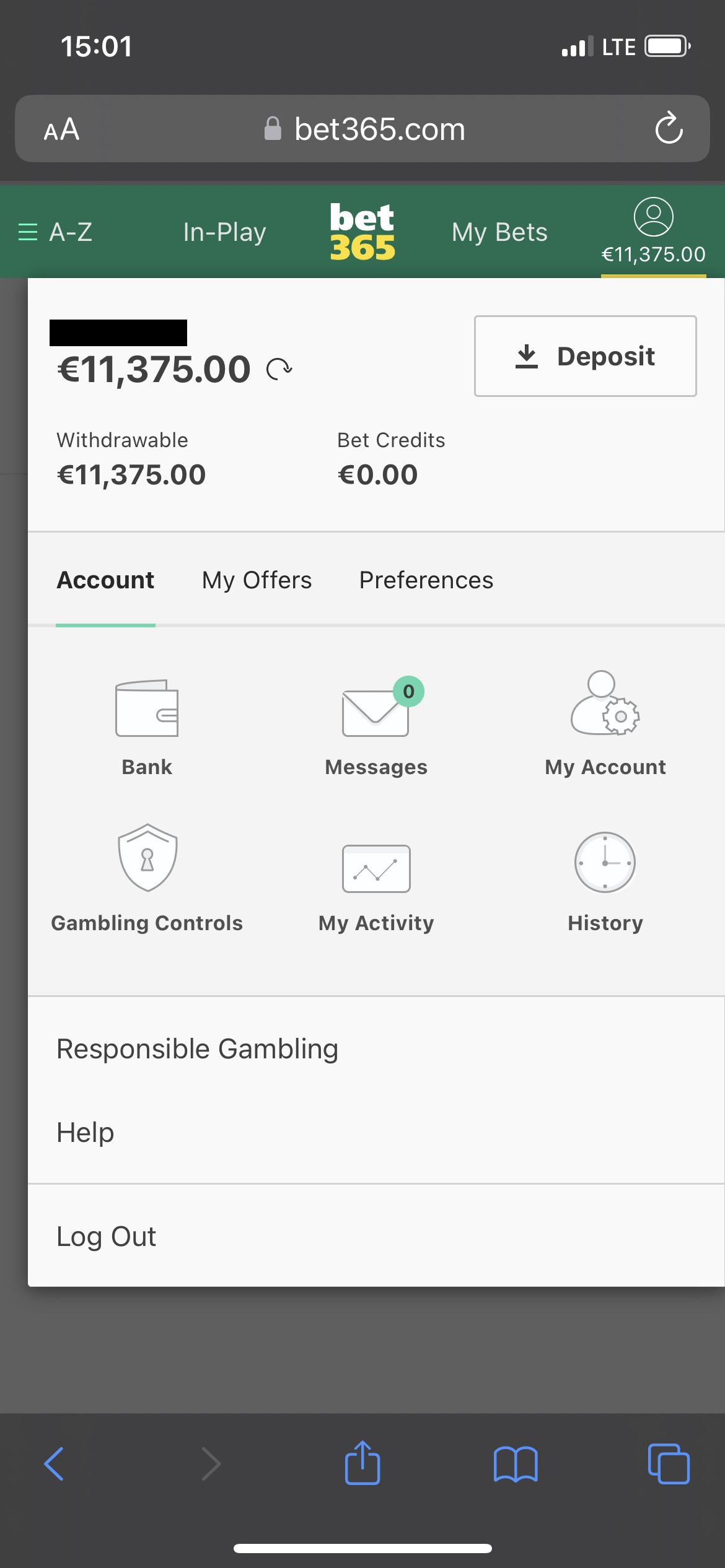
Task: Open the Bank wallet icon
Action: pos(147,708)
